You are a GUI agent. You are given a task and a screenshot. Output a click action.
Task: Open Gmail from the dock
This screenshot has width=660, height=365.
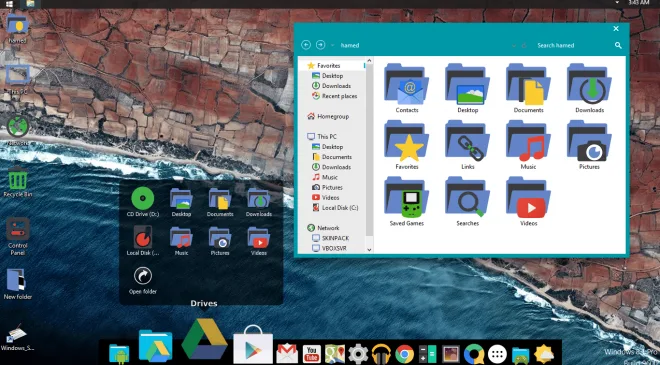[287, 354]
